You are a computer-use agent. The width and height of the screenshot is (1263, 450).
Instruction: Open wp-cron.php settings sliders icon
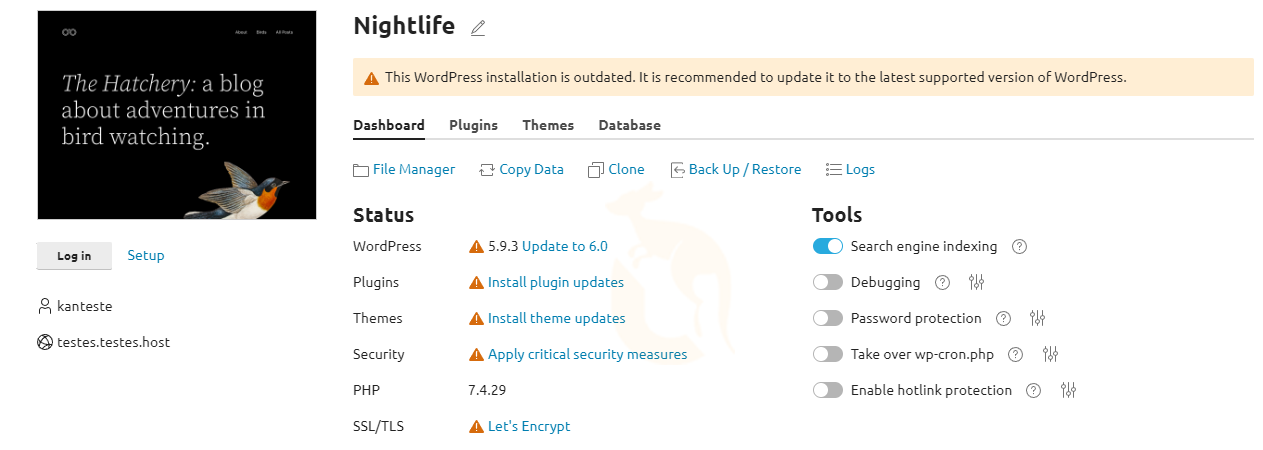[x=1050, y=354]
